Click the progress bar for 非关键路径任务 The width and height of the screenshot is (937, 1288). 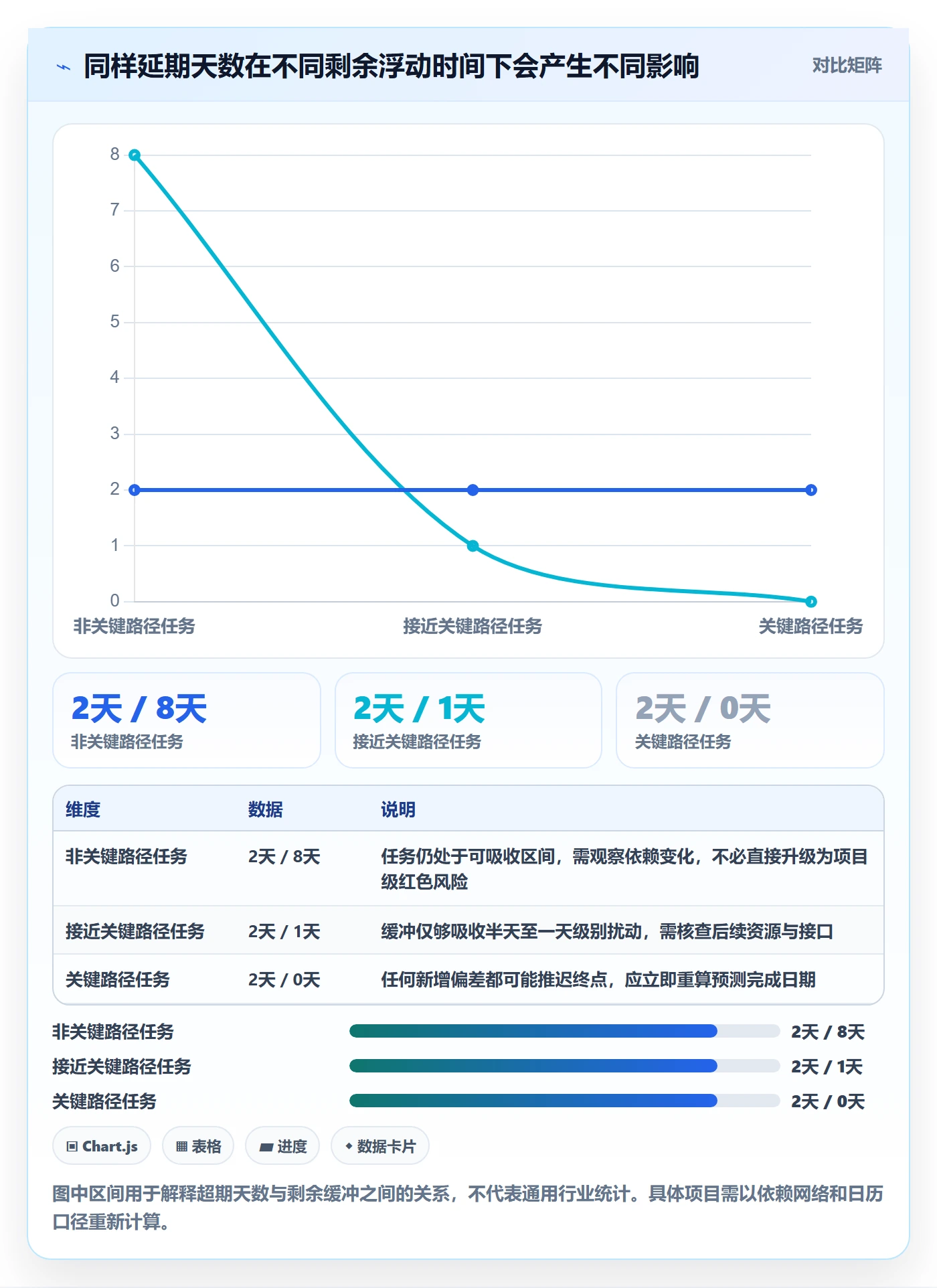tap(564, 1031)
